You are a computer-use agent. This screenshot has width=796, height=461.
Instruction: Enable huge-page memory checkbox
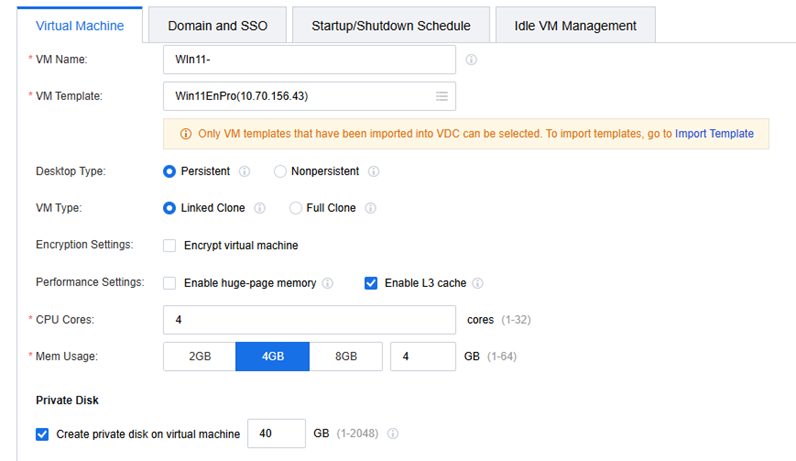tap(170, 284)
